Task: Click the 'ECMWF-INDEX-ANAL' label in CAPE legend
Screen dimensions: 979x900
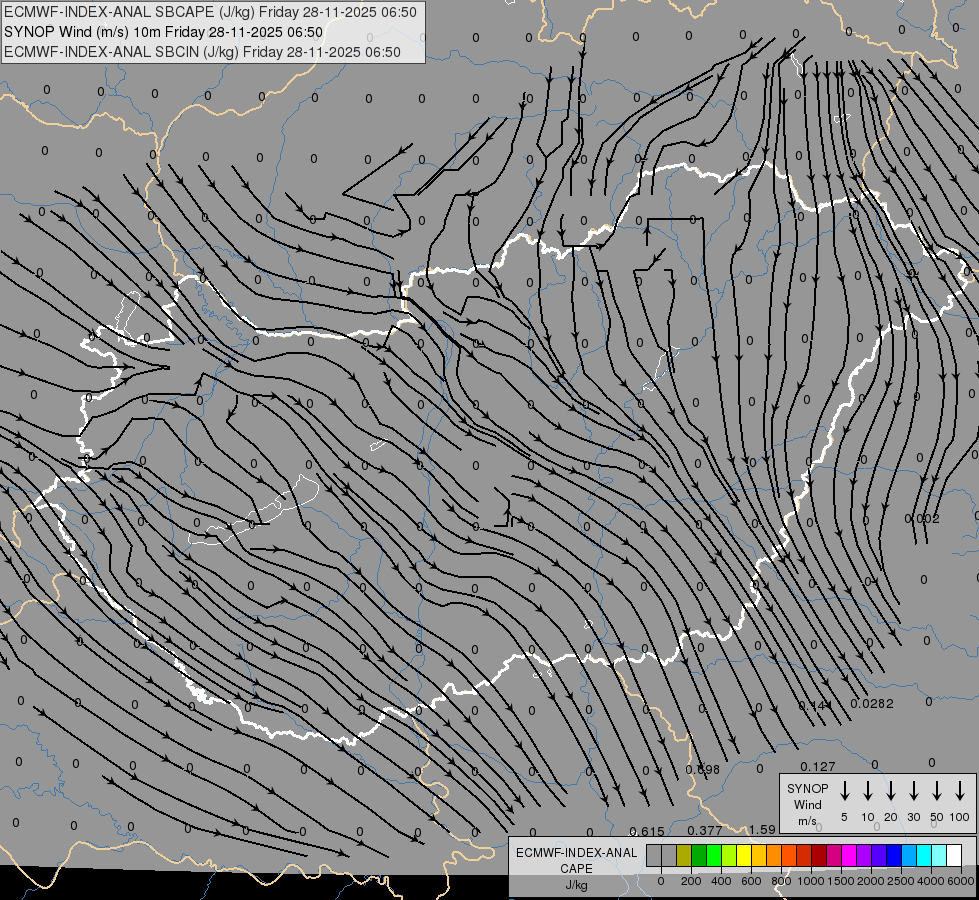Action: [x=576, y=853]
